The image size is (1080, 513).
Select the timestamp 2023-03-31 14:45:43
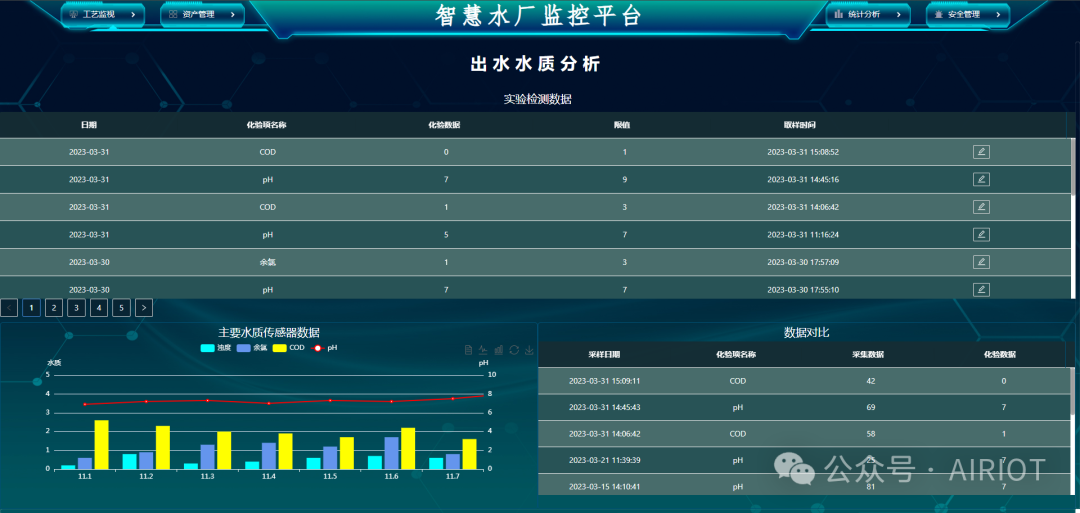click(605, 407)
